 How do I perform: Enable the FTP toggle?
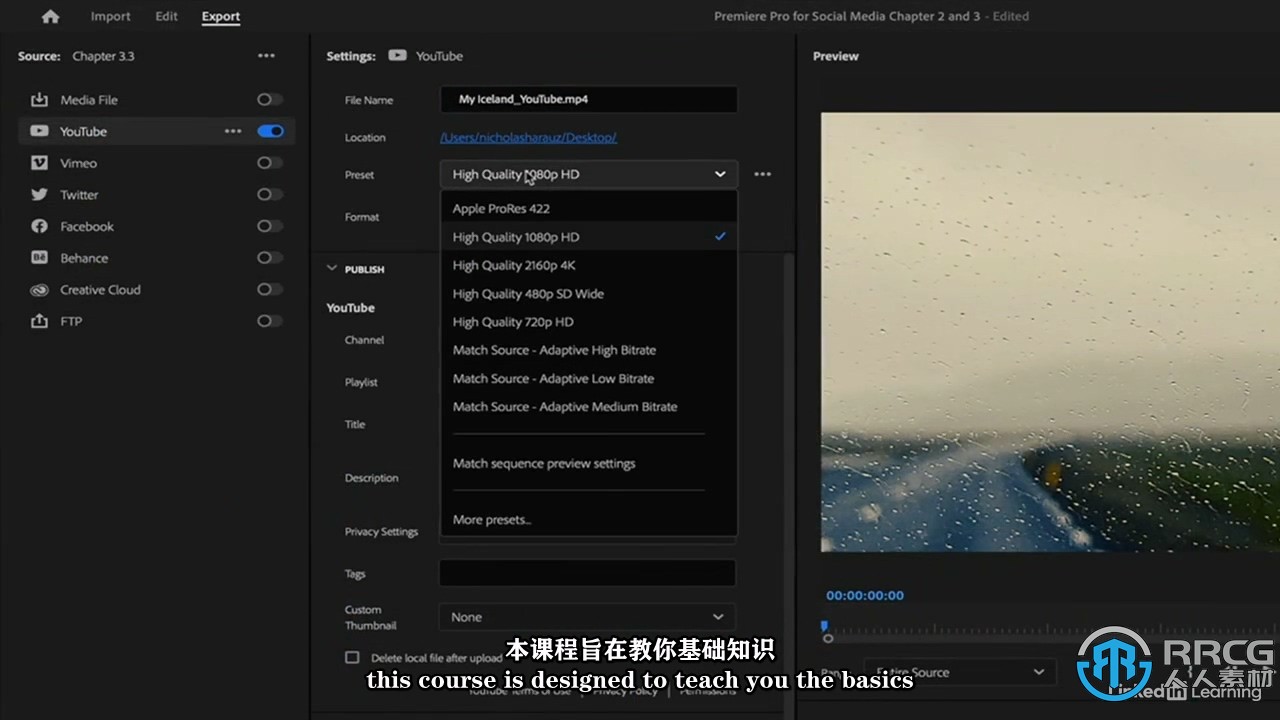click(x=269, y=321)
